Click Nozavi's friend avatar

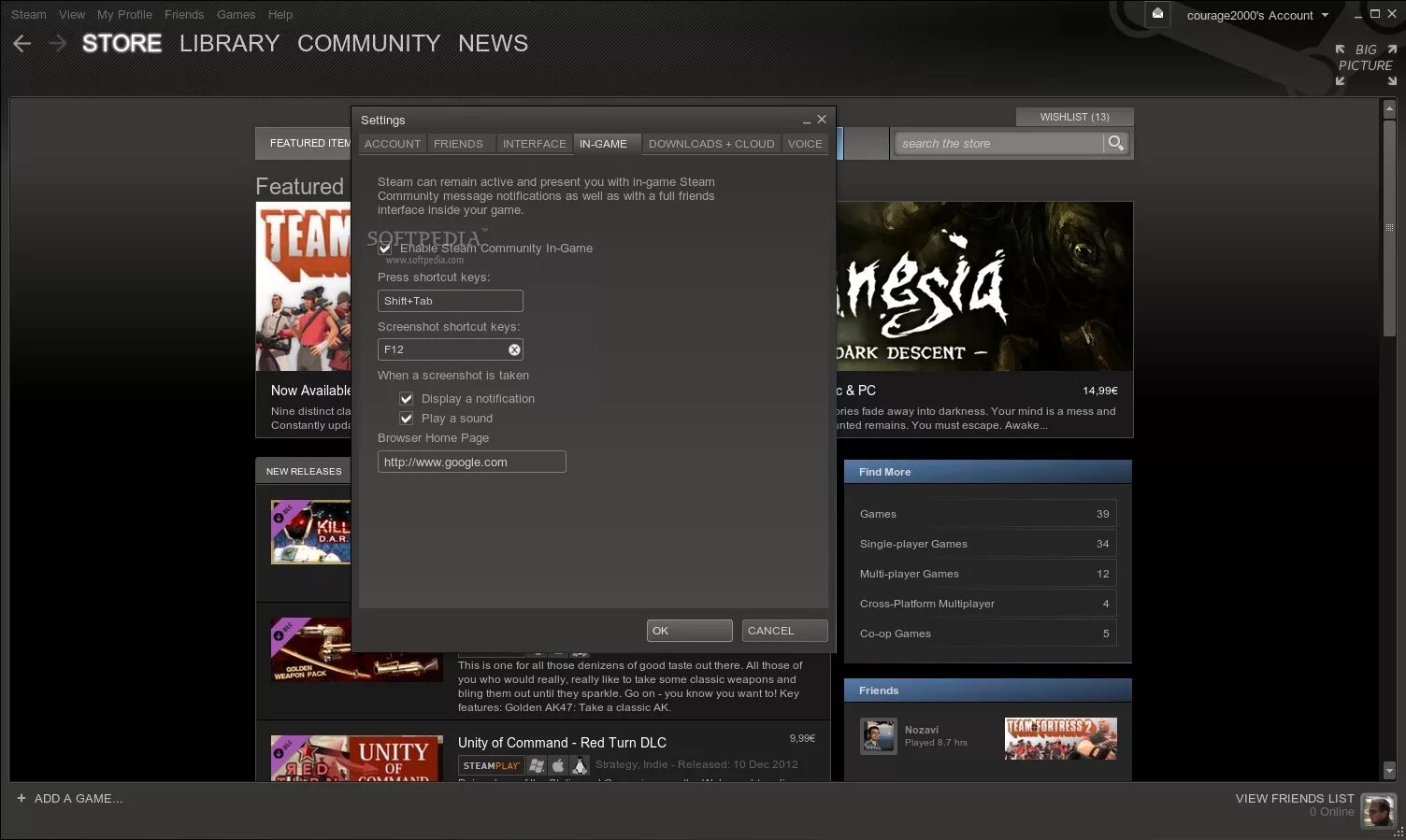878,736
